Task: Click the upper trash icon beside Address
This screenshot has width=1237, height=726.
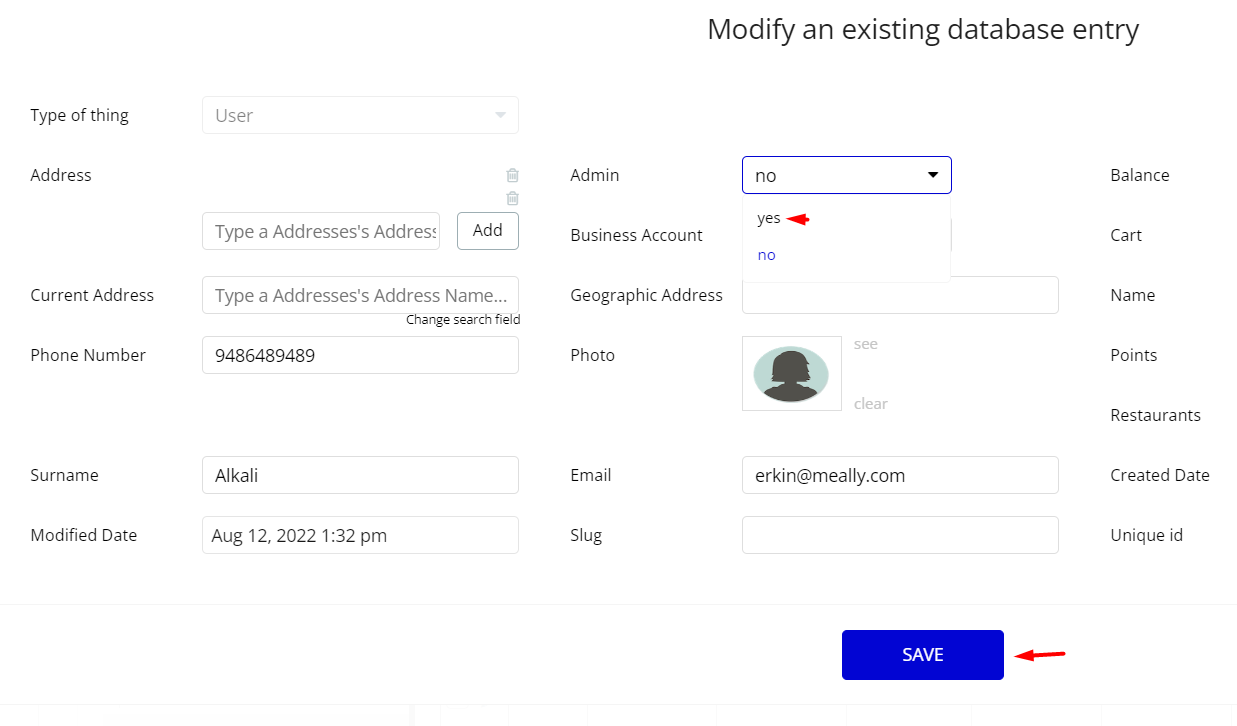Action: 512,175
